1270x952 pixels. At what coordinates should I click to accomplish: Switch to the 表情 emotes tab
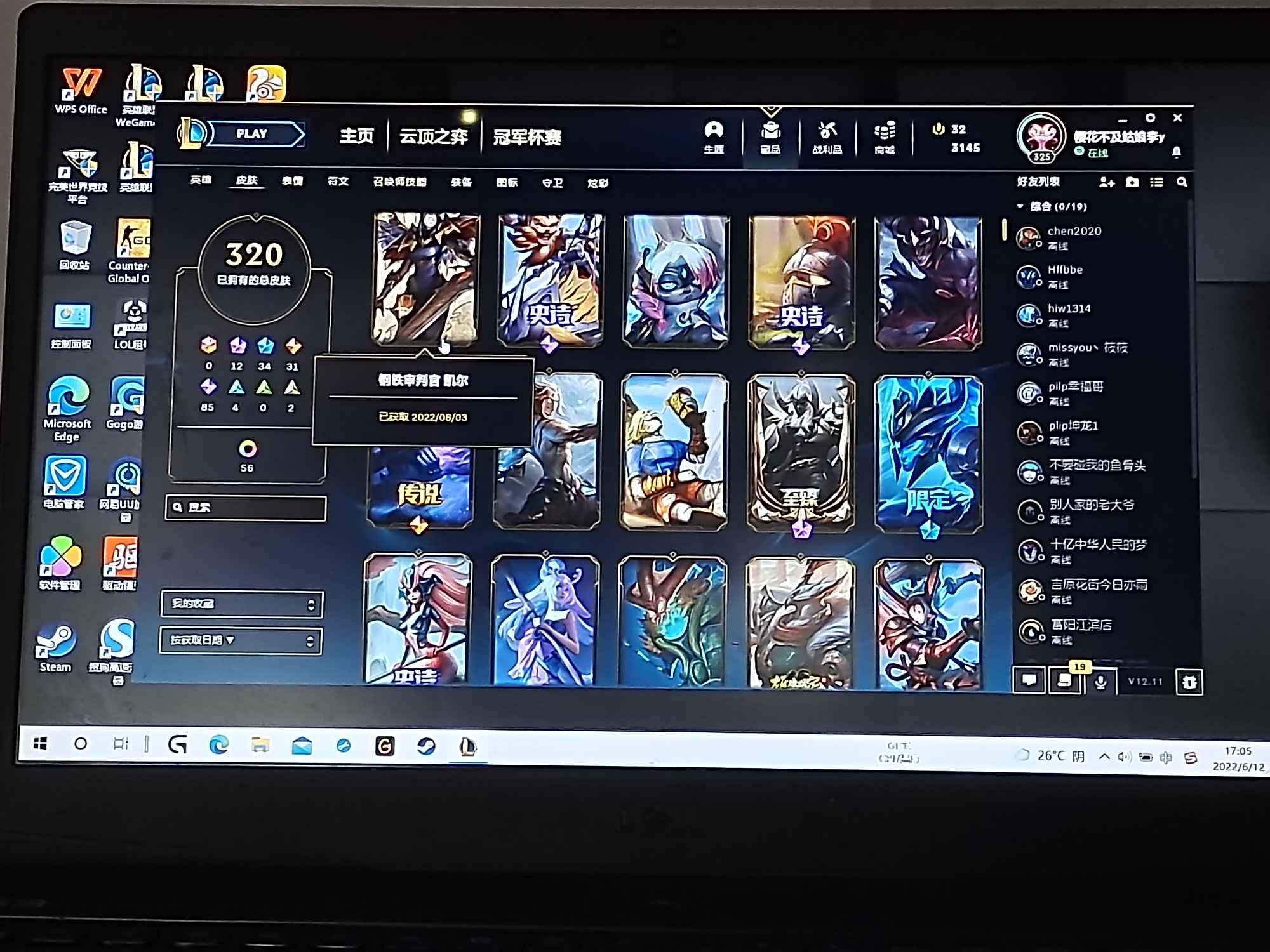coord(292,182)
